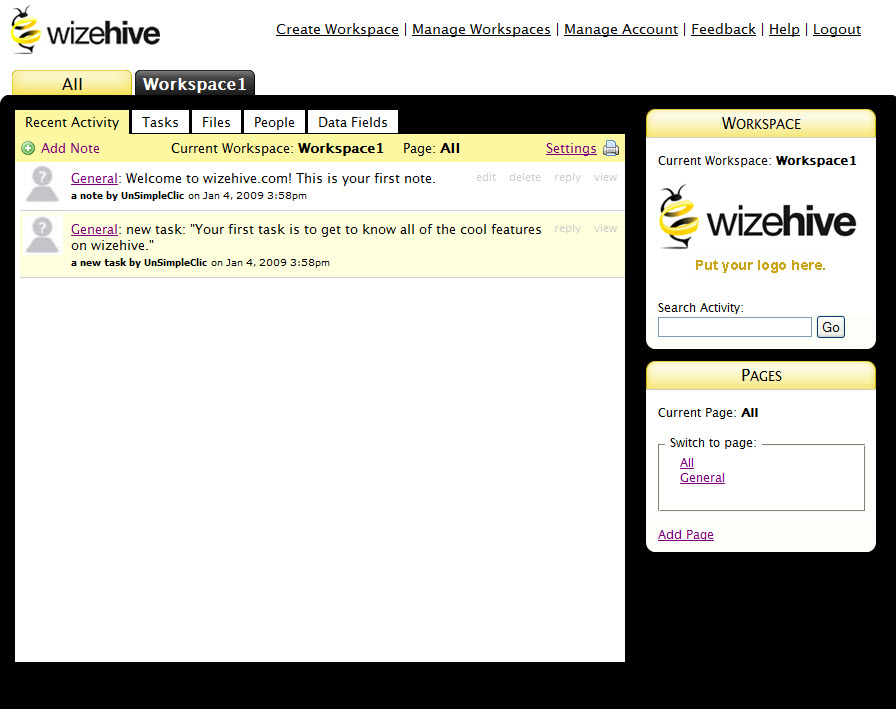Switch to the General page

(702, 478)
